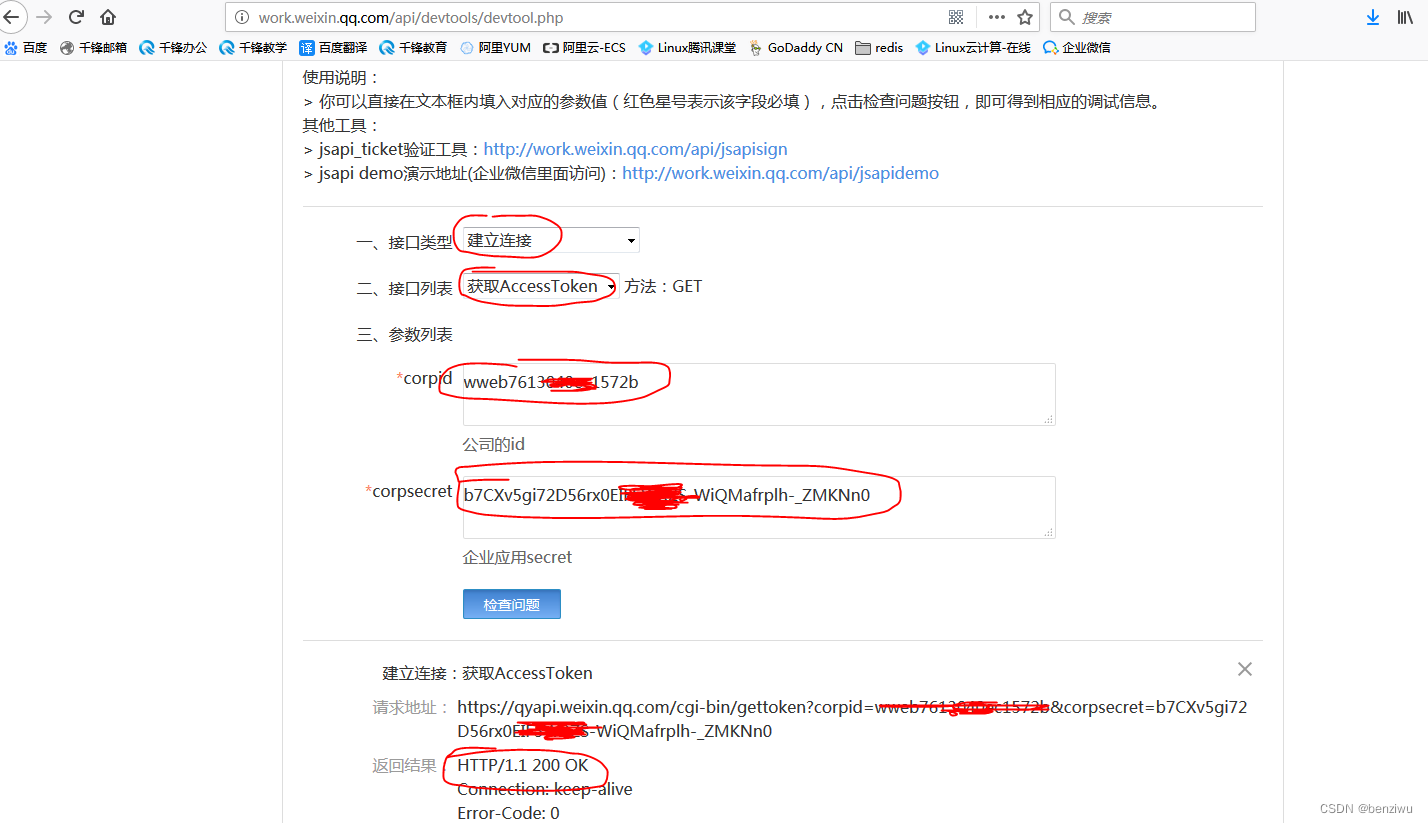This screenshot has width=1428, height=823.
Task: Click the 请求地址 label
Action: coord(411,707)
